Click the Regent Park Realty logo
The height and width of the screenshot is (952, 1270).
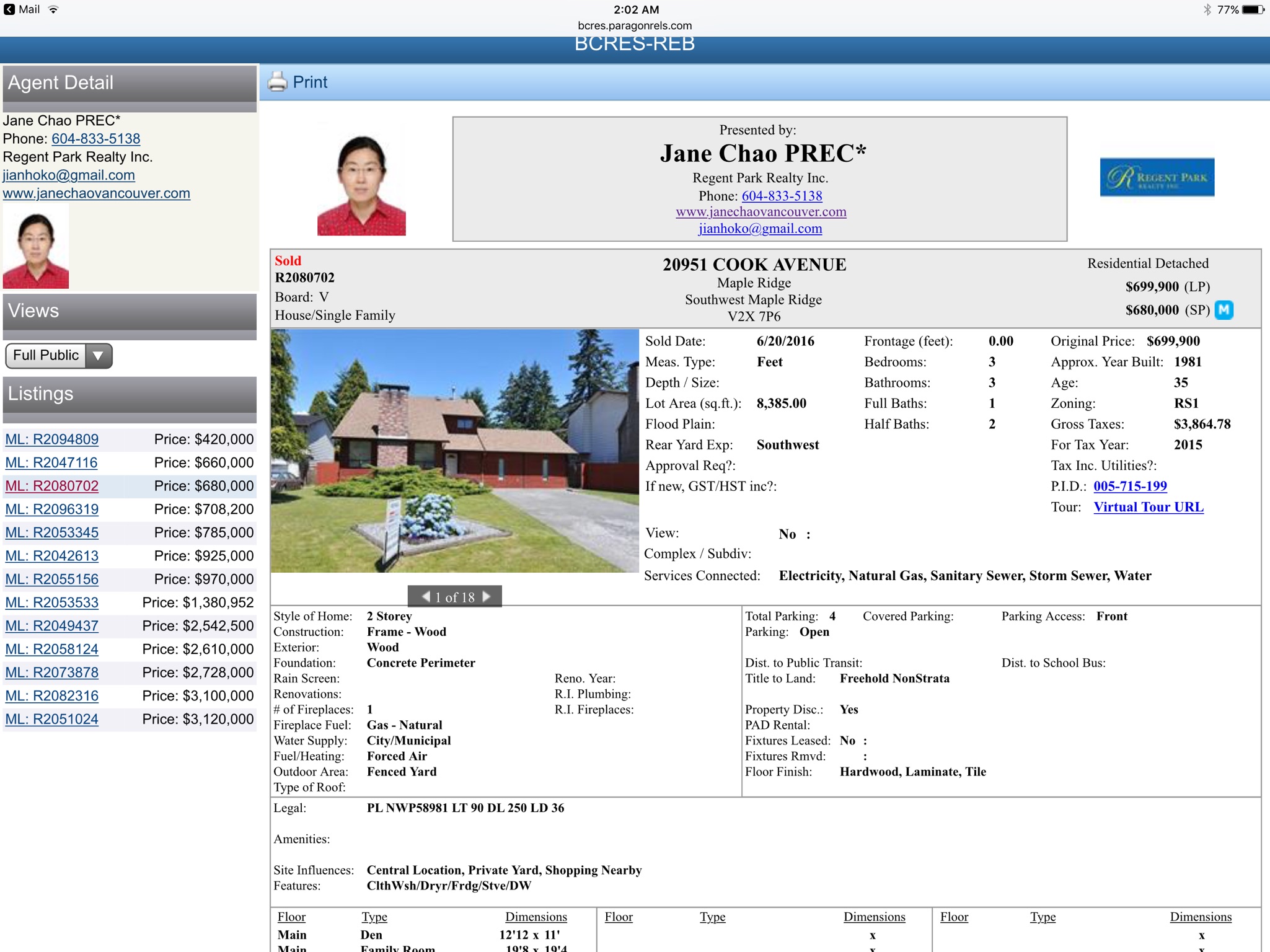(1157, 177)
